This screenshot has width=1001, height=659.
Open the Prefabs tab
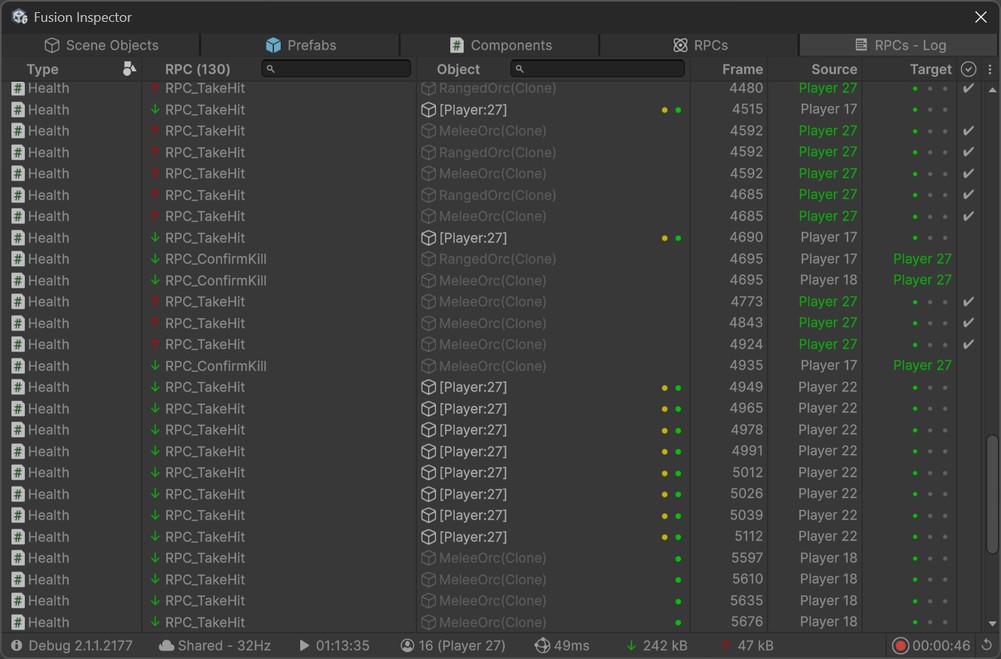[300, 45]
